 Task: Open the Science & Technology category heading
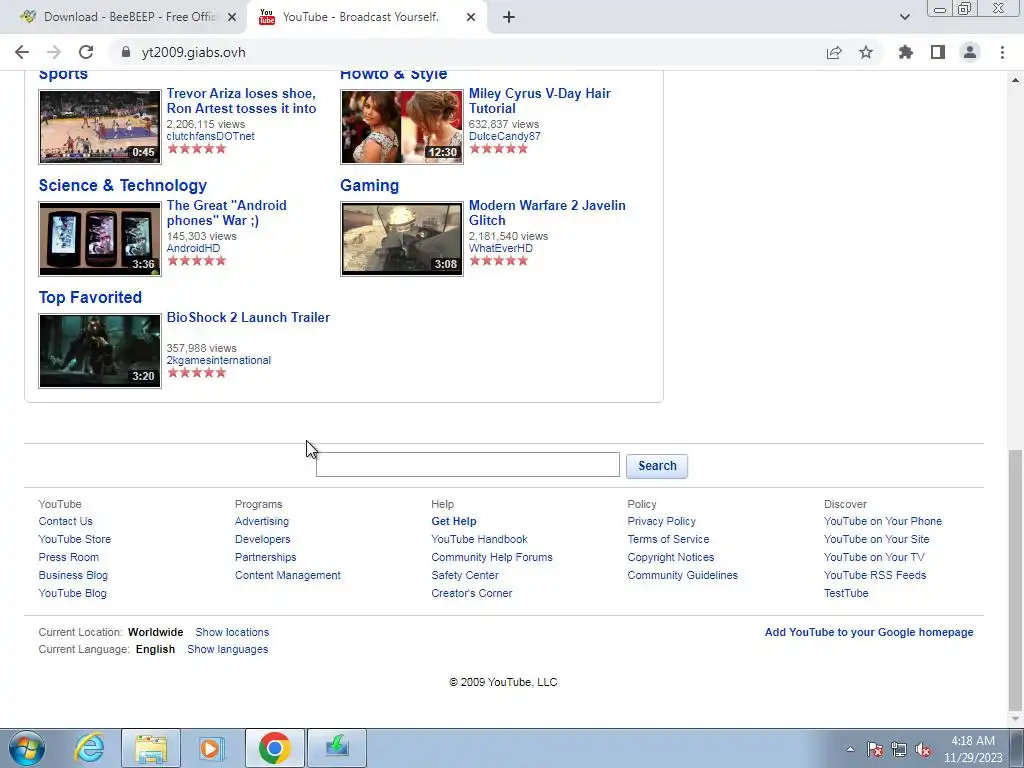[123, 185]
